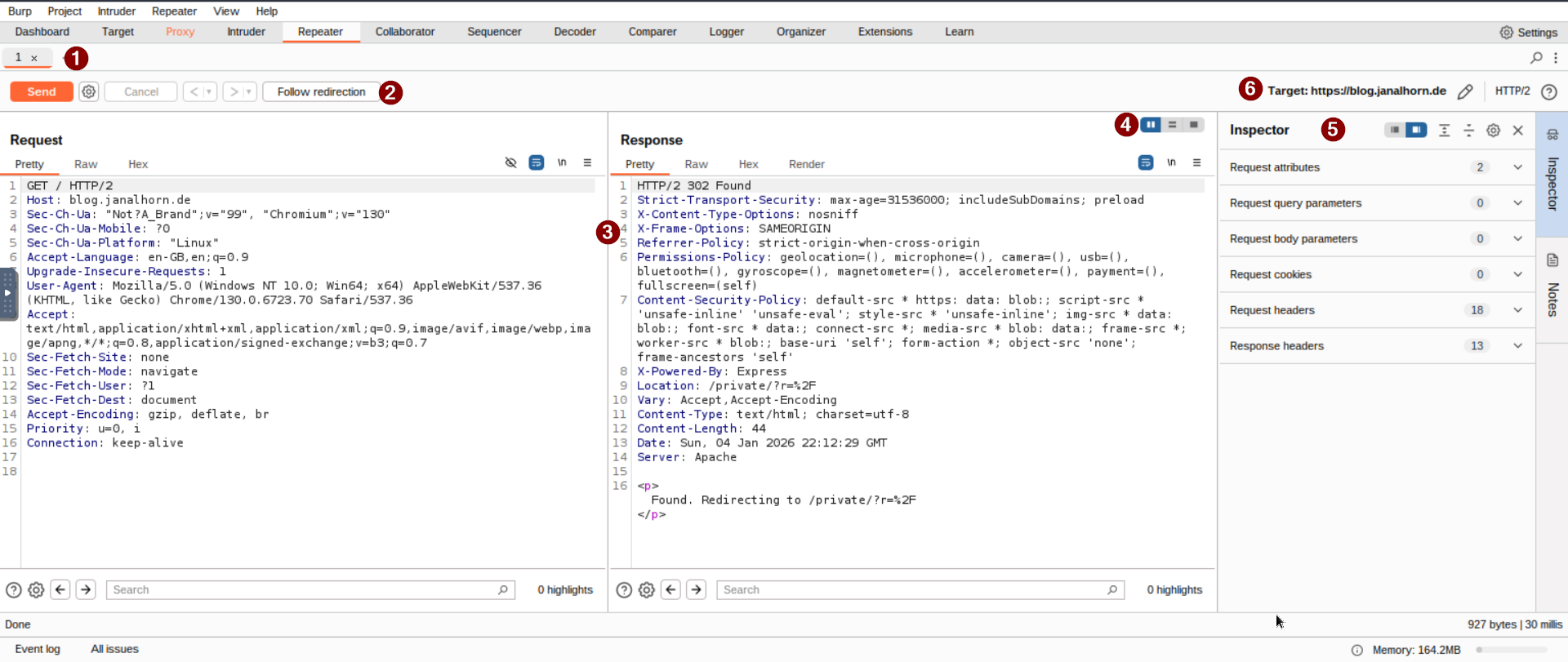1568x662 pixels.
Task: Click the Follow redirection button
Action: point(321,91)
